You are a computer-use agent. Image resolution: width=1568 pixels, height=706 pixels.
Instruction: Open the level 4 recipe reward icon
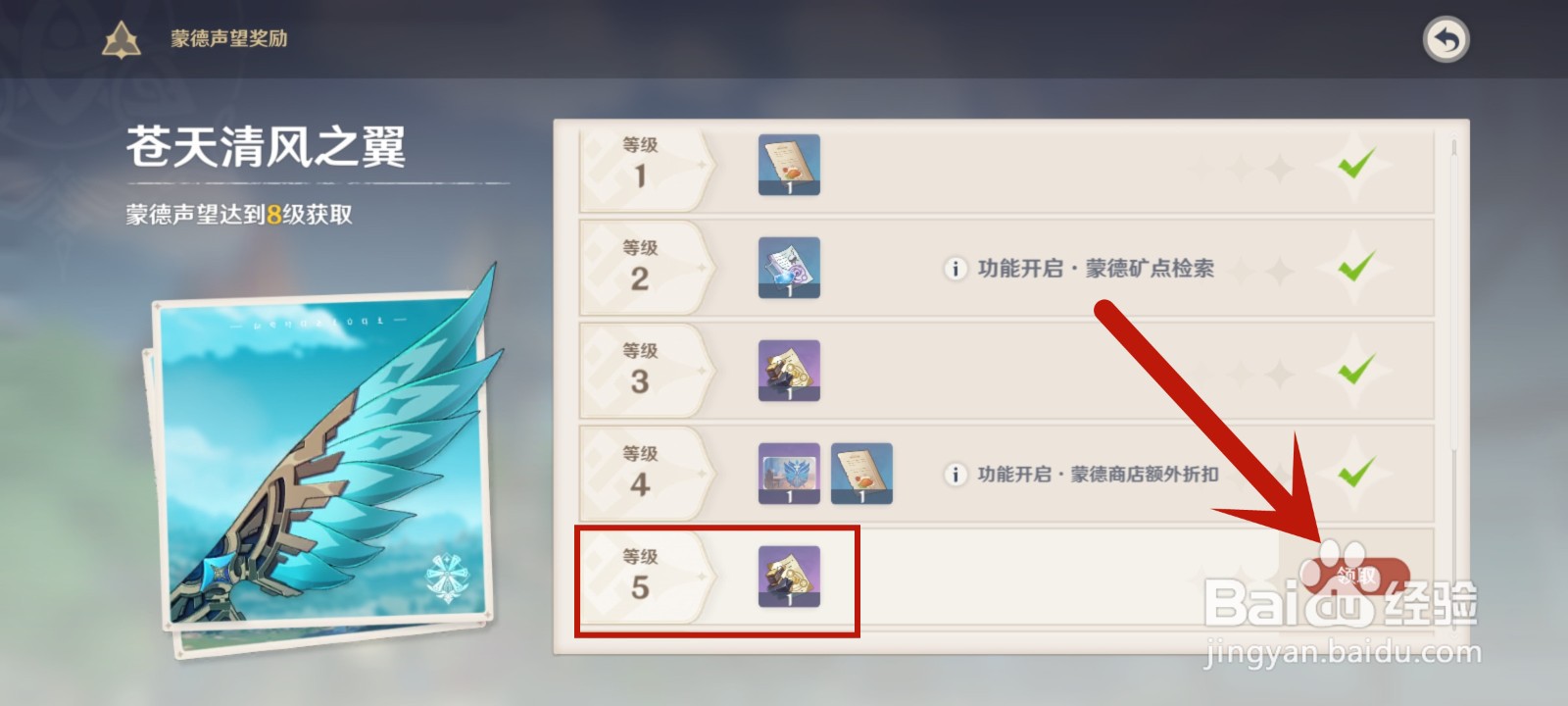point(861,474)
